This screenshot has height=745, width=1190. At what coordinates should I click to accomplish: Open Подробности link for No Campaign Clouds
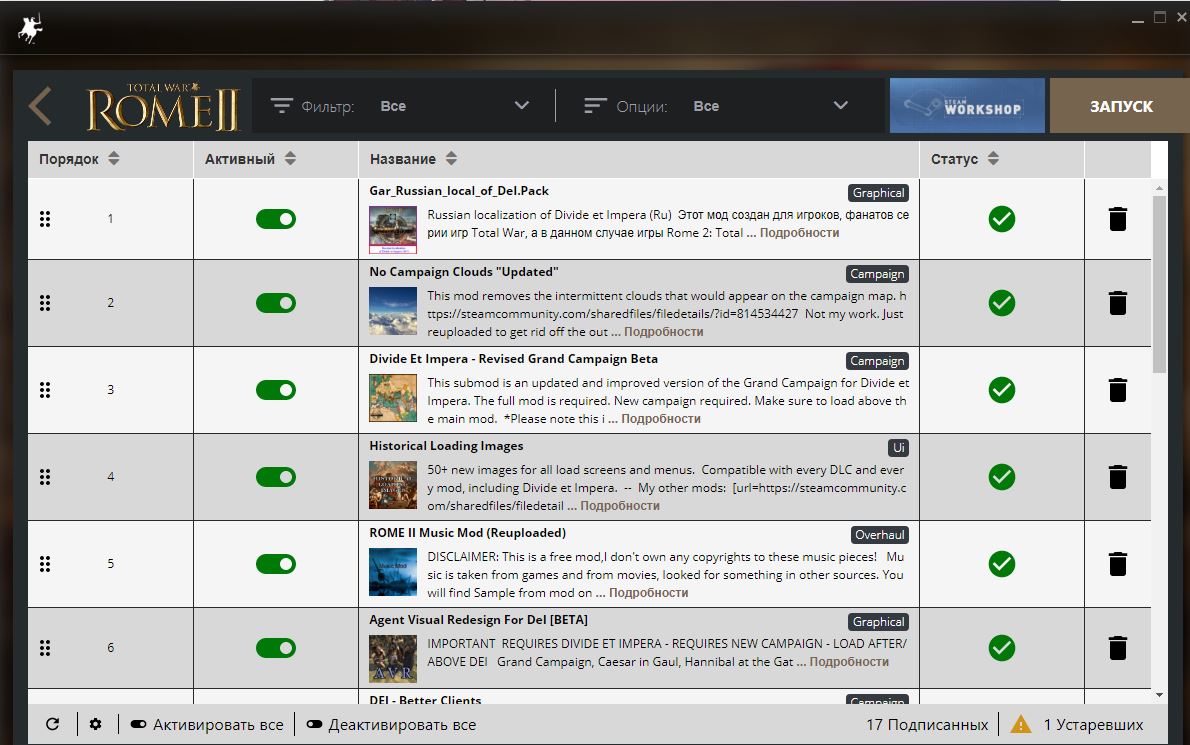point(663,332)
